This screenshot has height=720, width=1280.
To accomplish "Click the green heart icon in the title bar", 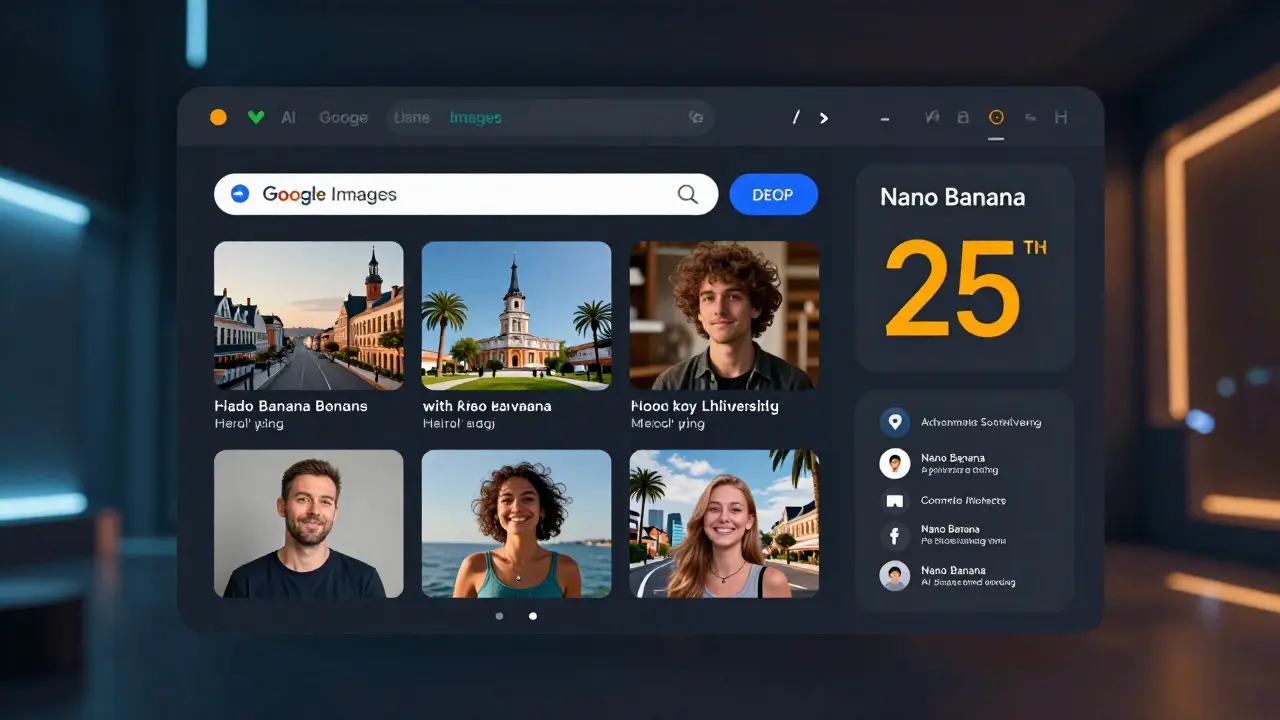I will 255,117.
